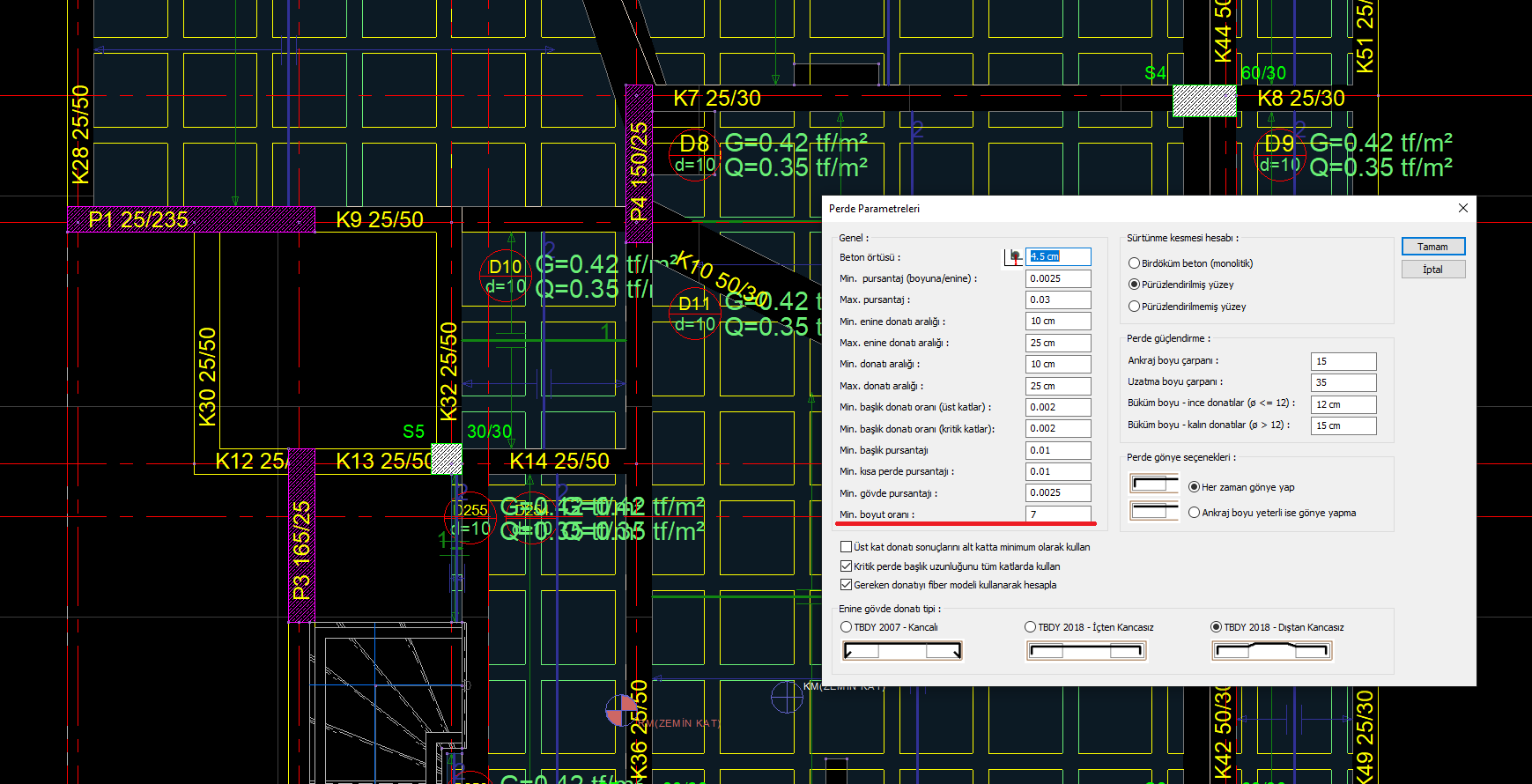Select wall label P1 25/235
1532x784 pixels.
click(x=138, y=220)
